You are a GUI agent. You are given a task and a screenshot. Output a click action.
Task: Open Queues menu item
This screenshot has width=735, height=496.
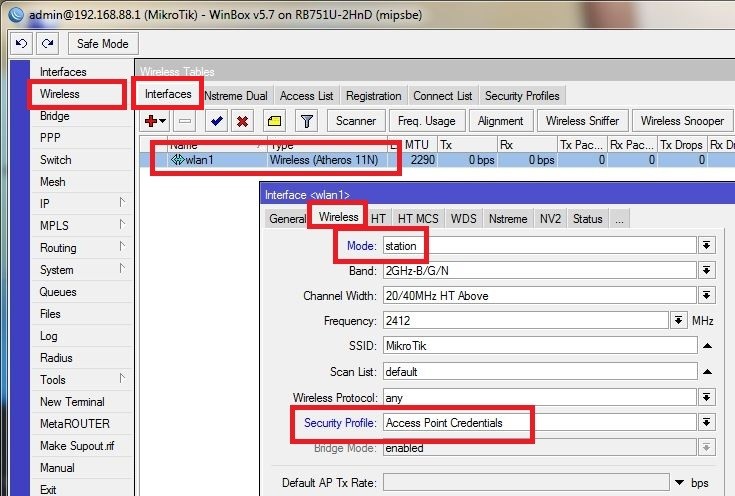coord(58,292)
